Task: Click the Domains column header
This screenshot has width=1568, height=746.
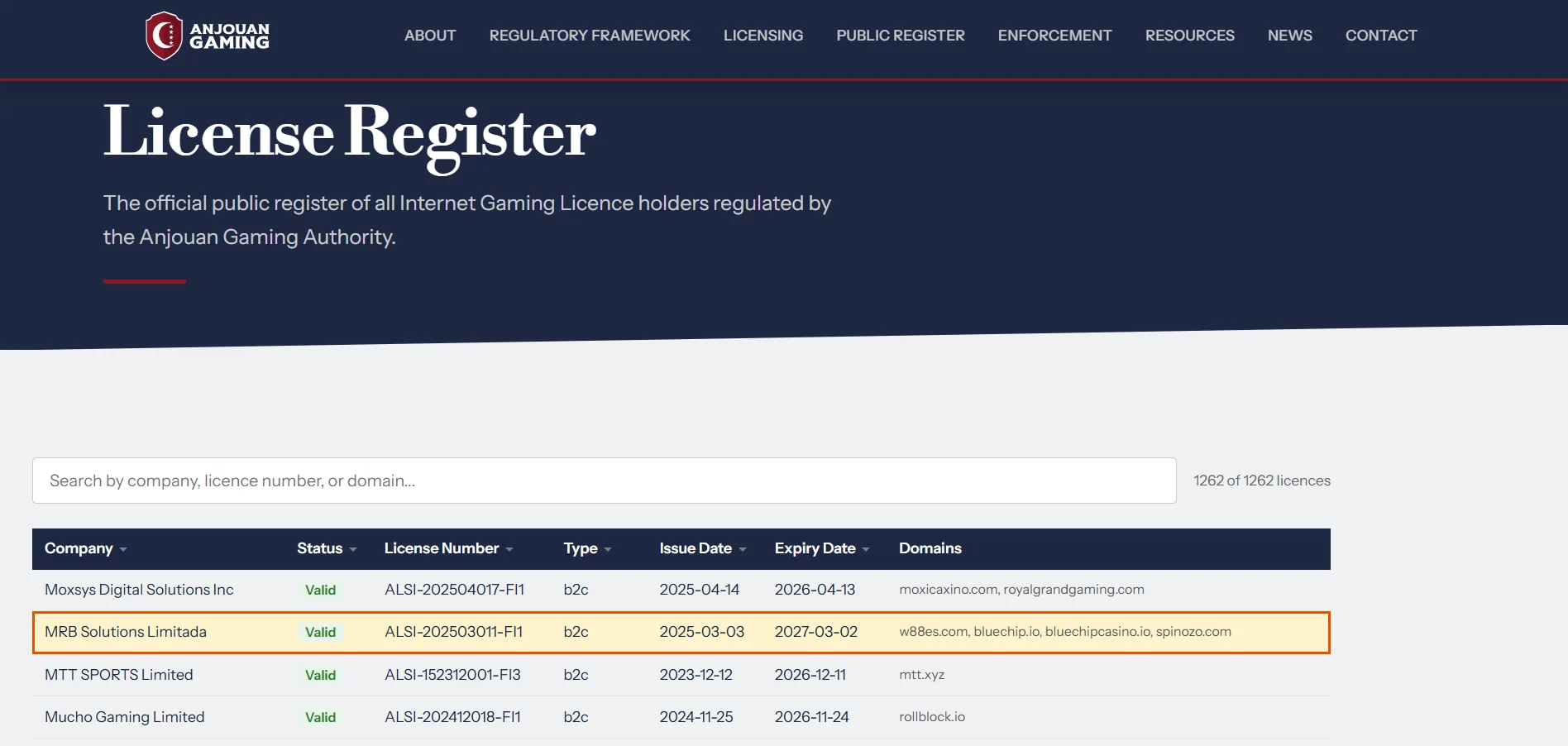Action: tap(930, 548)
